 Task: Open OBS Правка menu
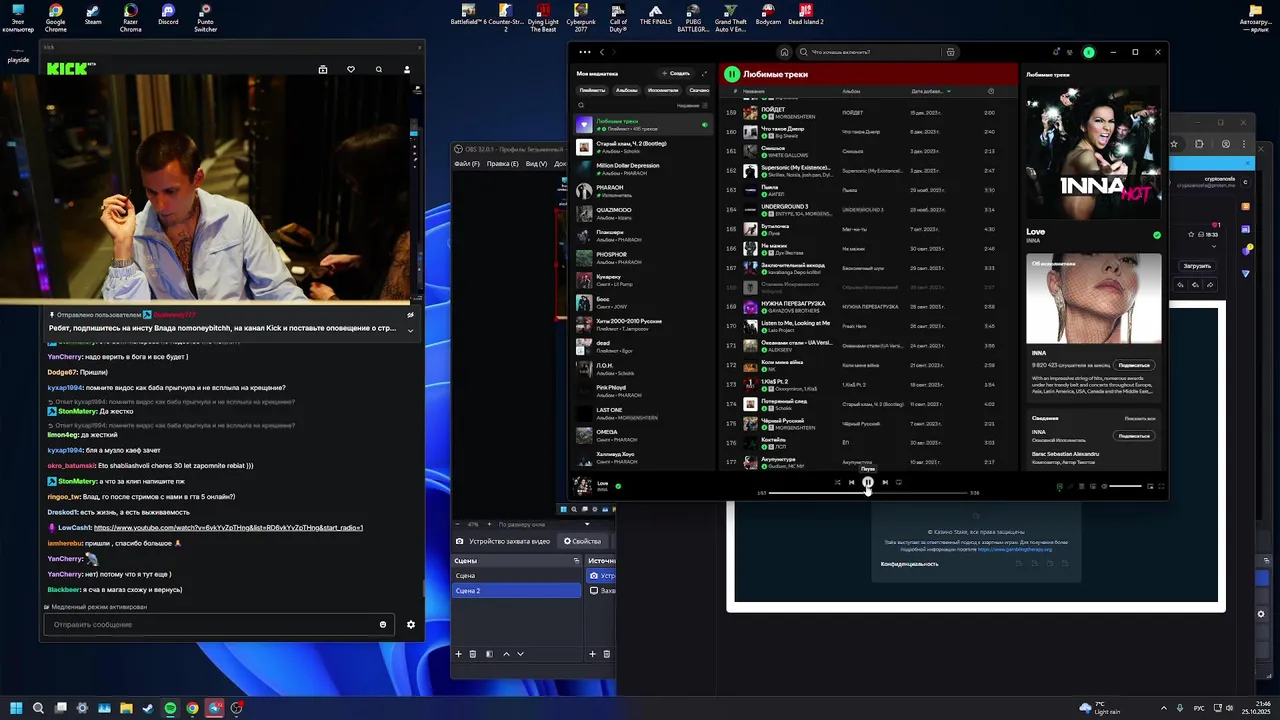coord(503,163)
